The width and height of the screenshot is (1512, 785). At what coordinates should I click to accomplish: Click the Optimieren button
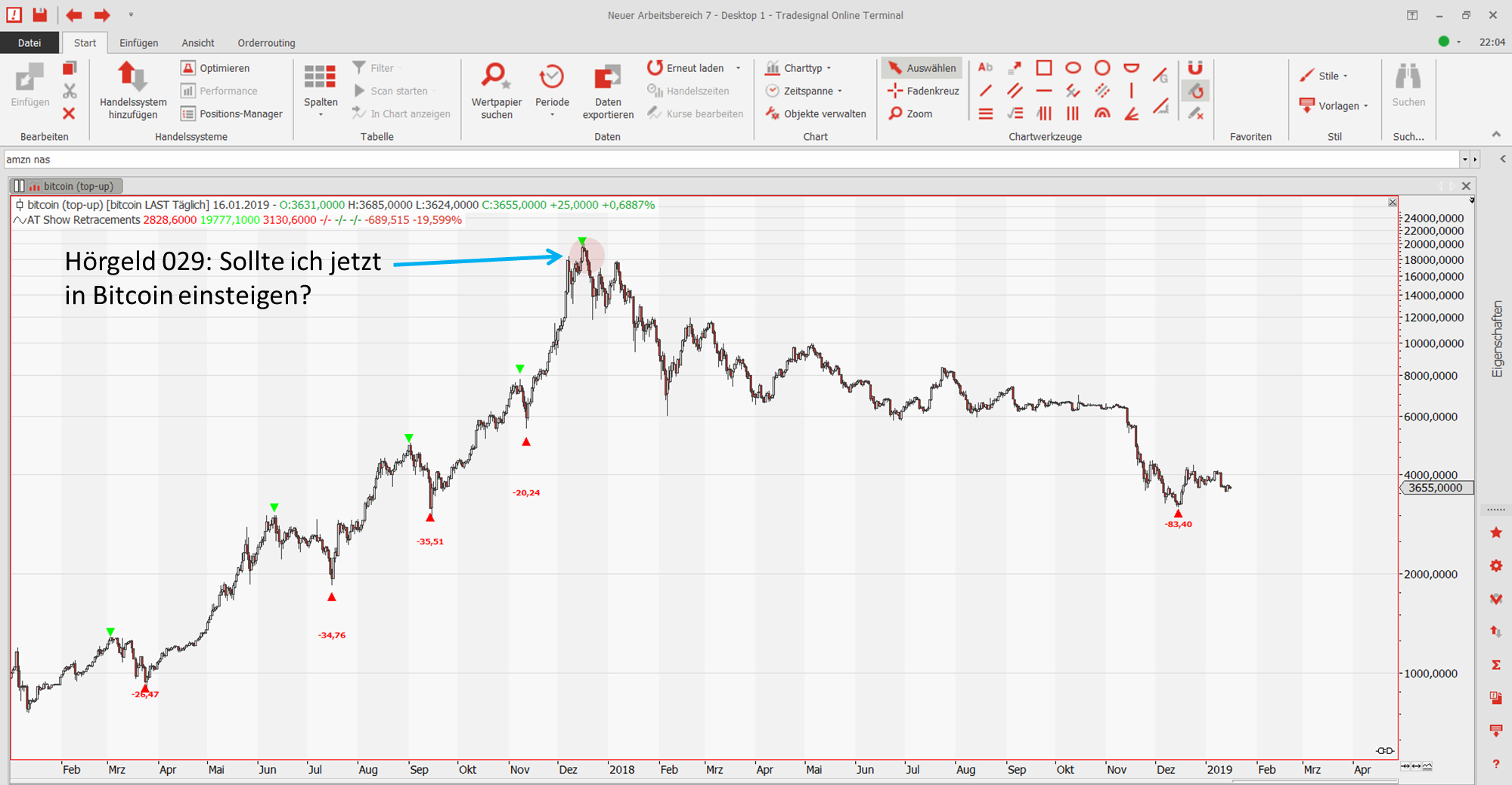(x=215, y=68)
